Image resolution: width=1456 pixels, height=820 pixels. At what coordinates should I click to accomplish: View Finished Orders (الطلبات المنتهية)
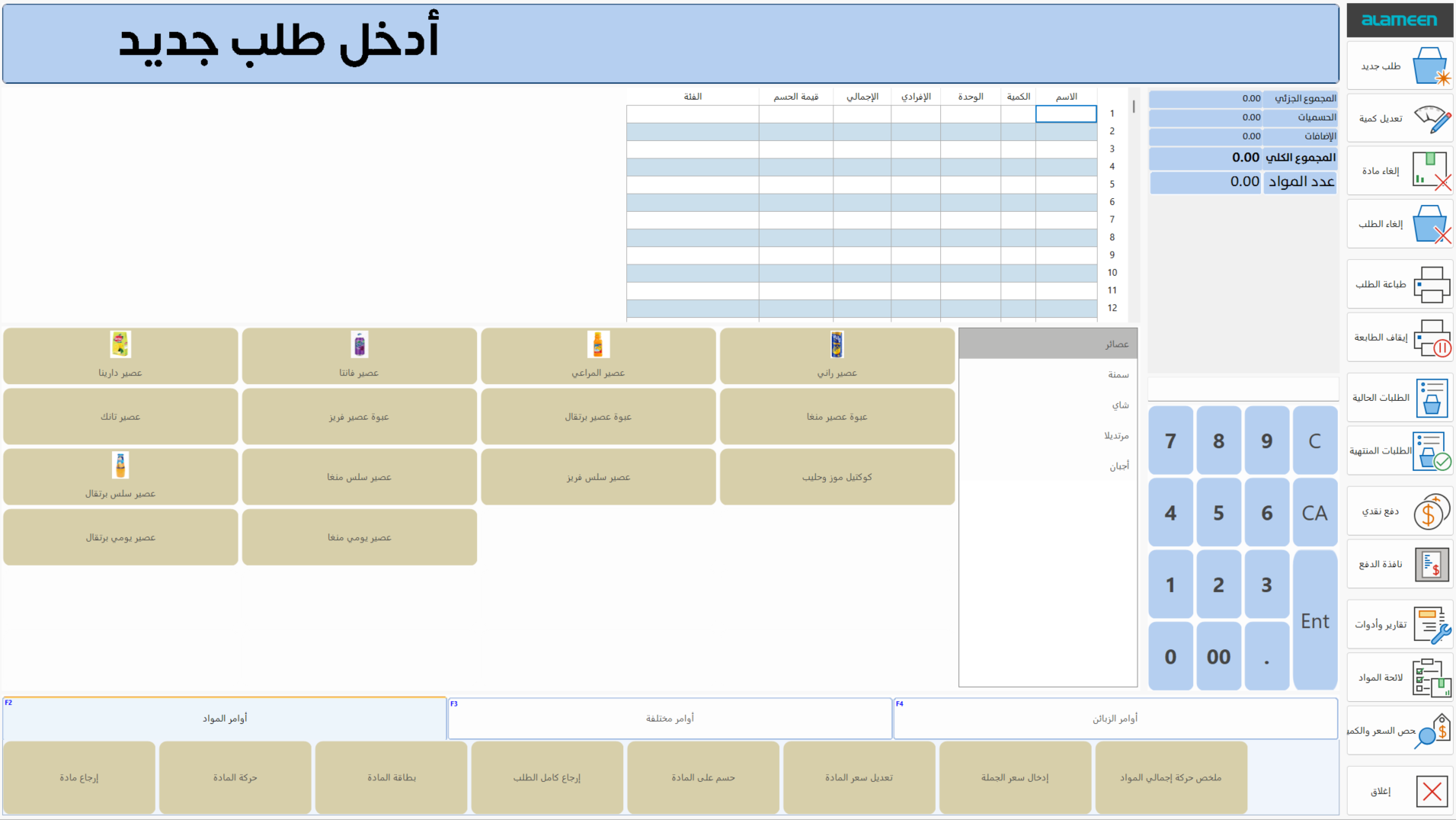[1400, 451]
